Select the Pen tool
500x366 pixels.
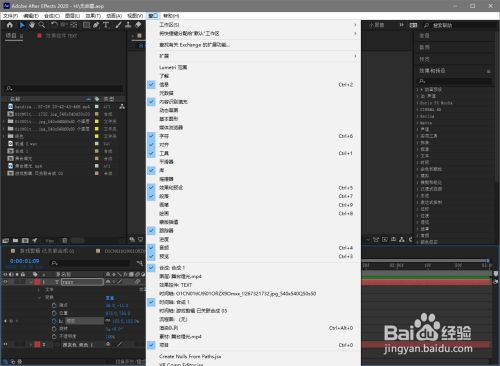(96, 25)
